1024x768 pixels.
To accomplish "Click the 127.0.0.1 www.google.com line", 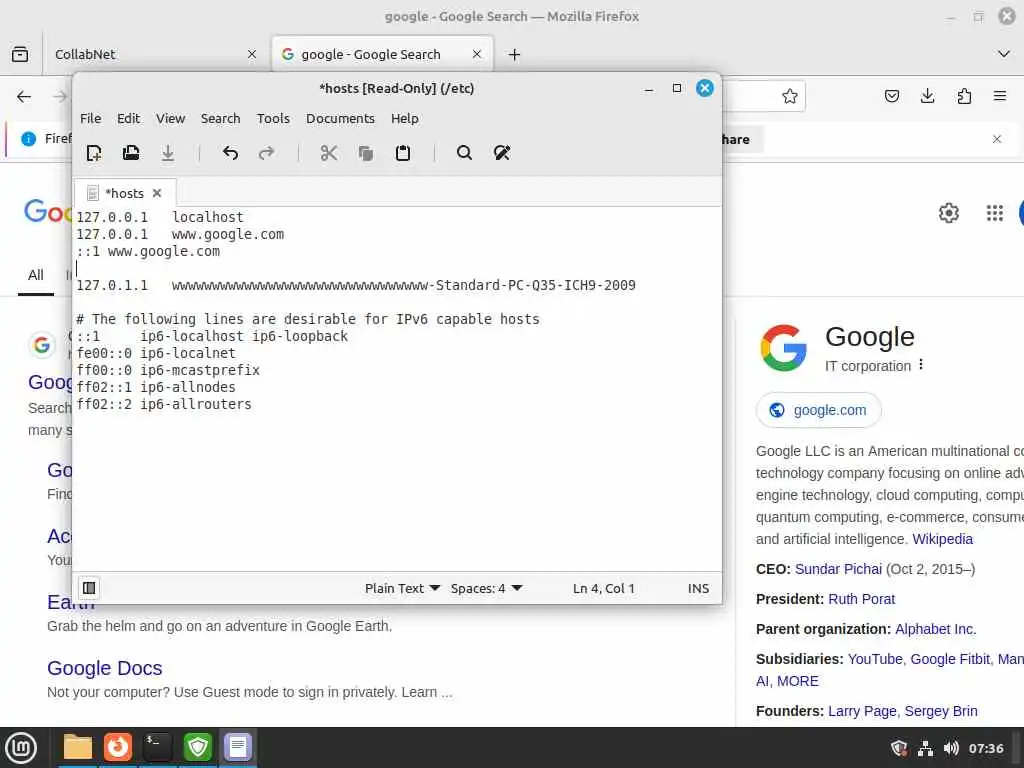I will (x=180, y=234).
